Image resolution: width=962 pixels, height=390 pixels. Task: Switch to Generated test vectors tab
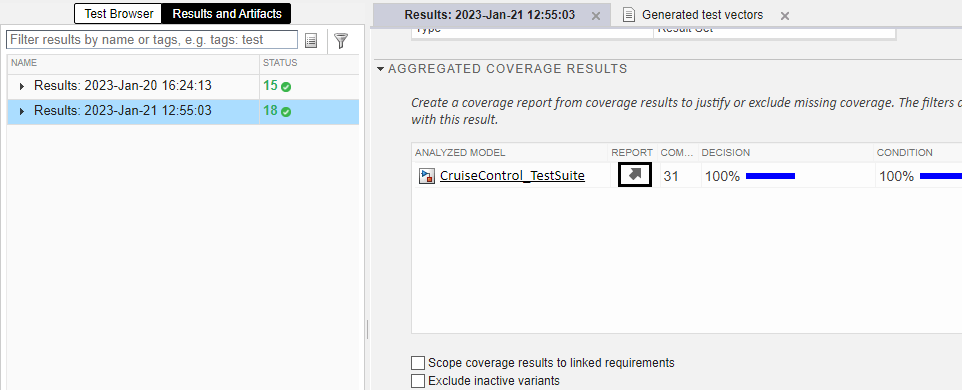coord(702,15)
